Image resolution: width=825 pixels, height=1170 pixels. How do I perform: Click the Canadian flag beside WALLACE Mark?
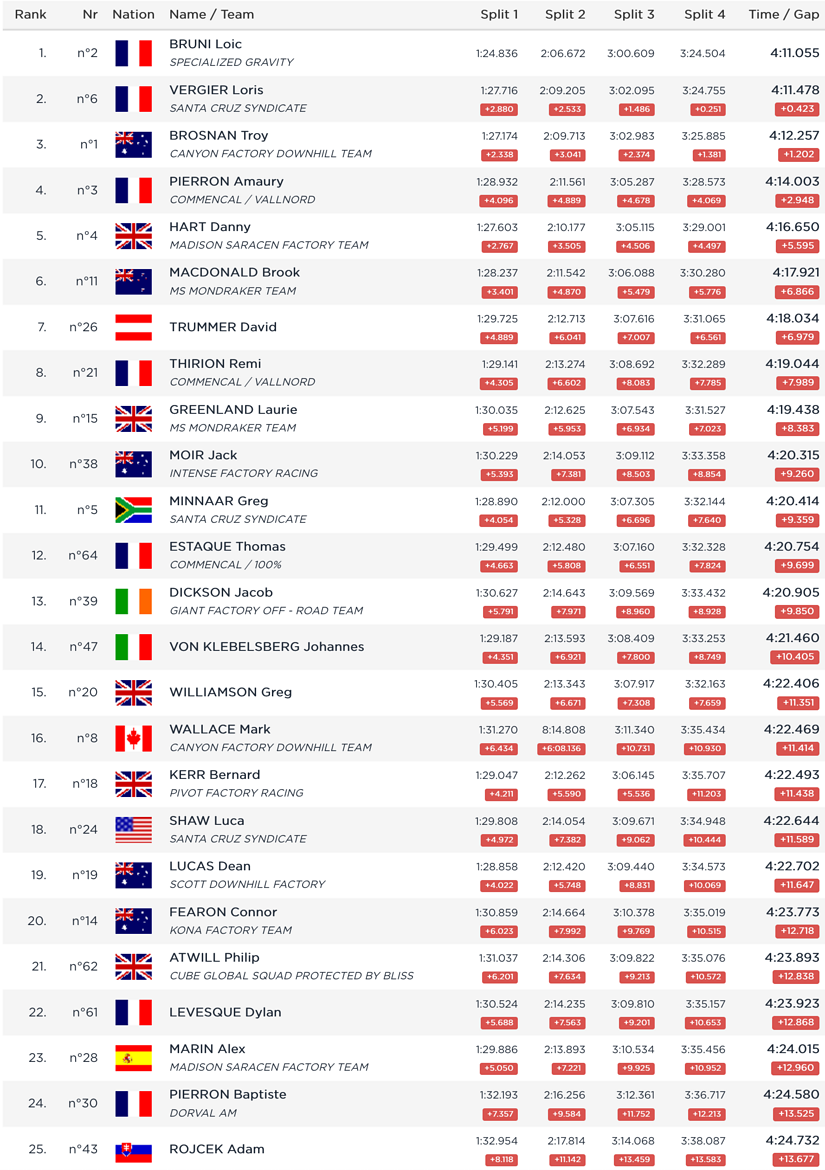134,738
